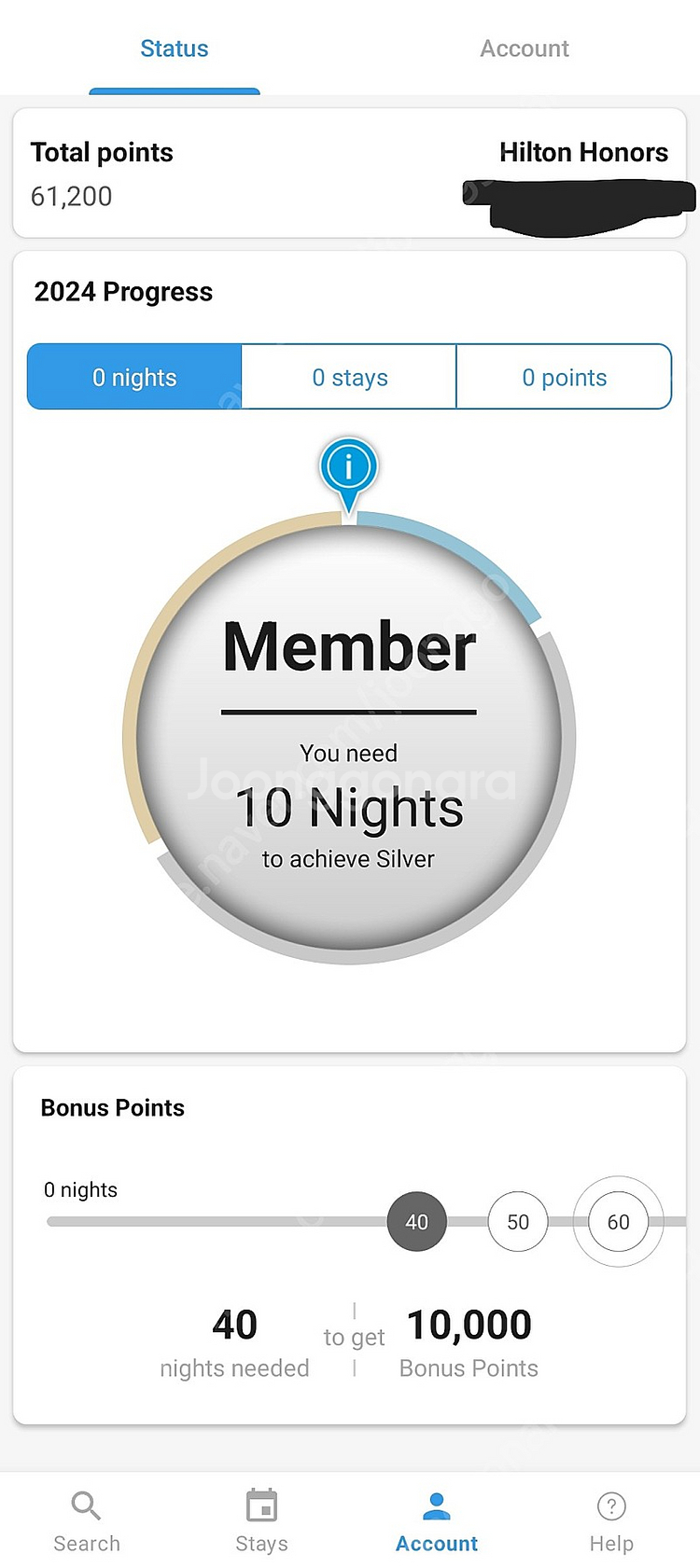Tap the Hilton Honors label
700x1568 pixels.
583,152
